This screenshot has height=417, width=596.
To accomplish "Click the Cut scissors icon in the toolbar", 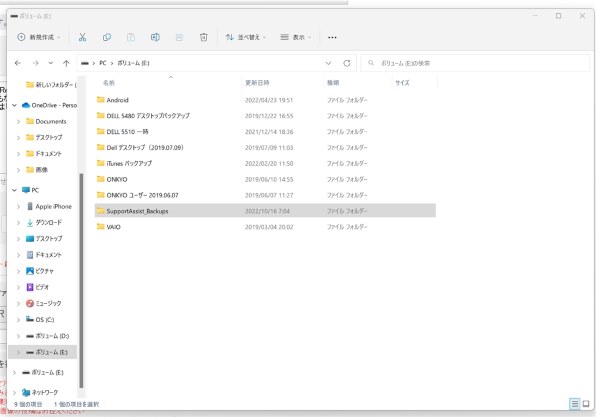I will click(x=82, y=37).
